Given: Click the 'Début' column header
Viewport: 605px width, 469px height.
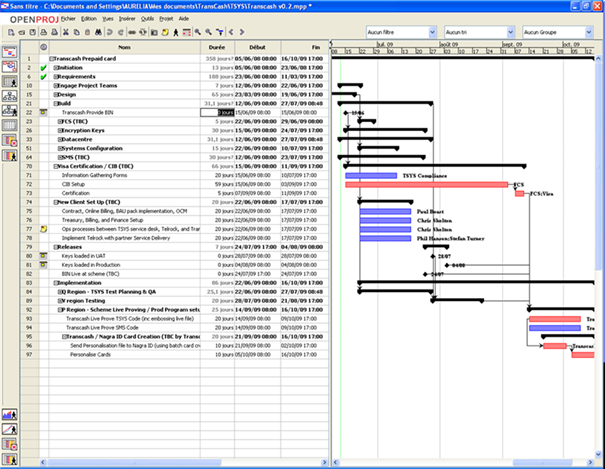Looking at the screenshot, I should [x=257, y=47].
